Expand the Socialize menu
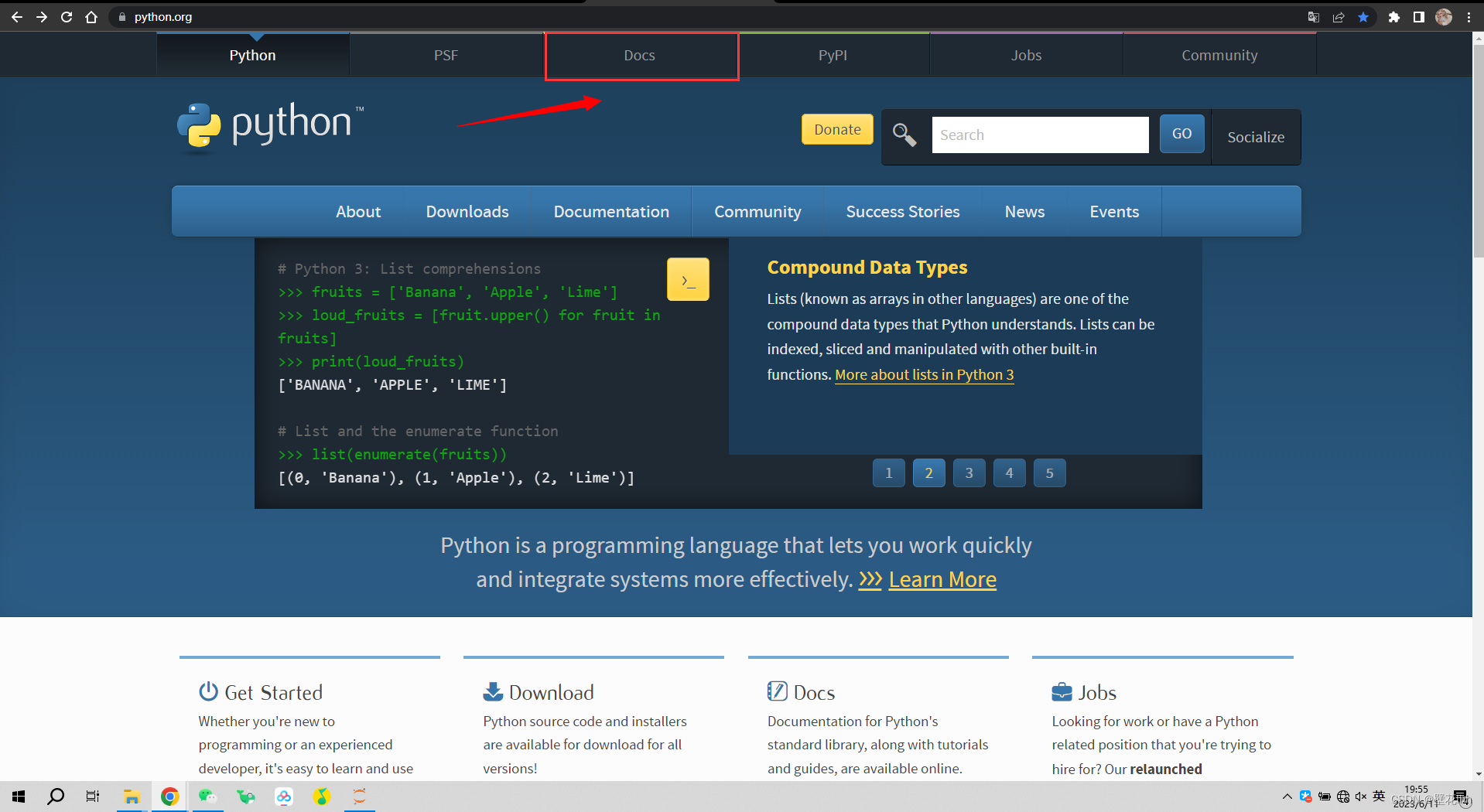The height and width of the screenshot is (812, 1484). pos(1256,137)
